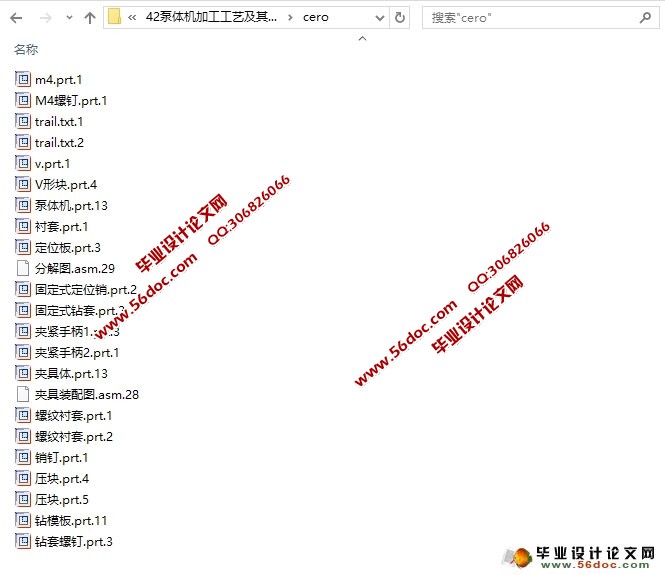Select the 压块.prt.4 file icon
This screenshot has height=575, width=665.
[x=23, y=478]
